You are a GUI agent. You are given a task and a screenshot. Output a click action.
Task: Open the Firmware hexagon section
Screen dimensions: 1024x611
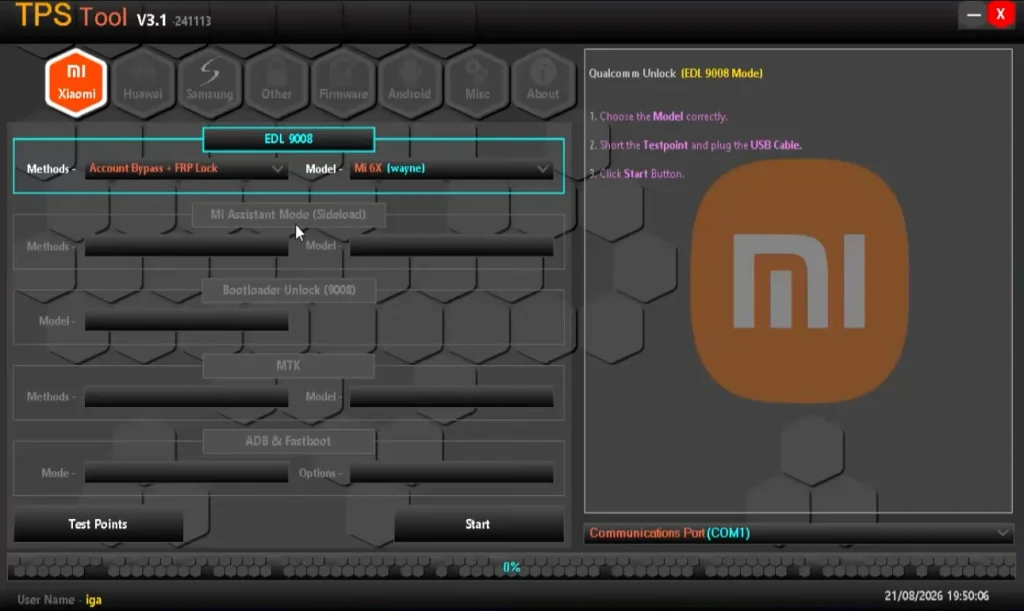(344, 83)
